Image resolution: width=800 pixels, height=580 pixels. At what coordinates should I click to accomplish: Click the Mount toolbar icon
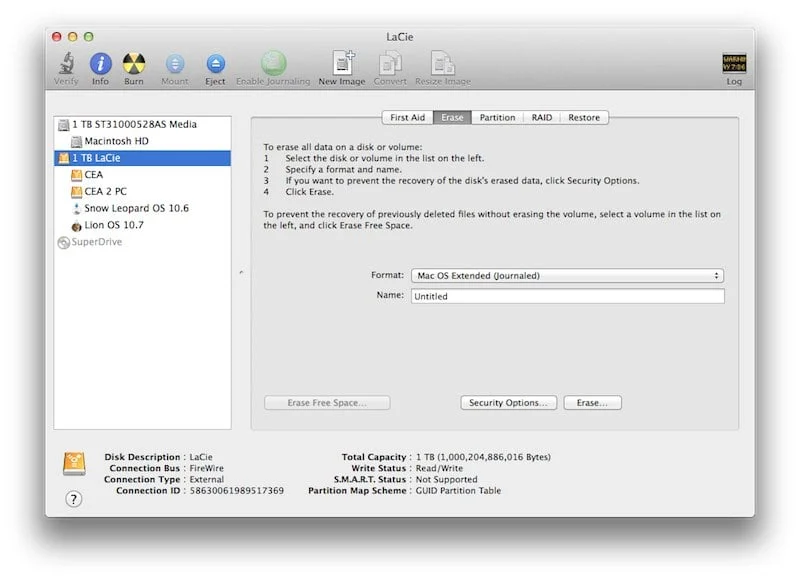[x=175, y=64]
